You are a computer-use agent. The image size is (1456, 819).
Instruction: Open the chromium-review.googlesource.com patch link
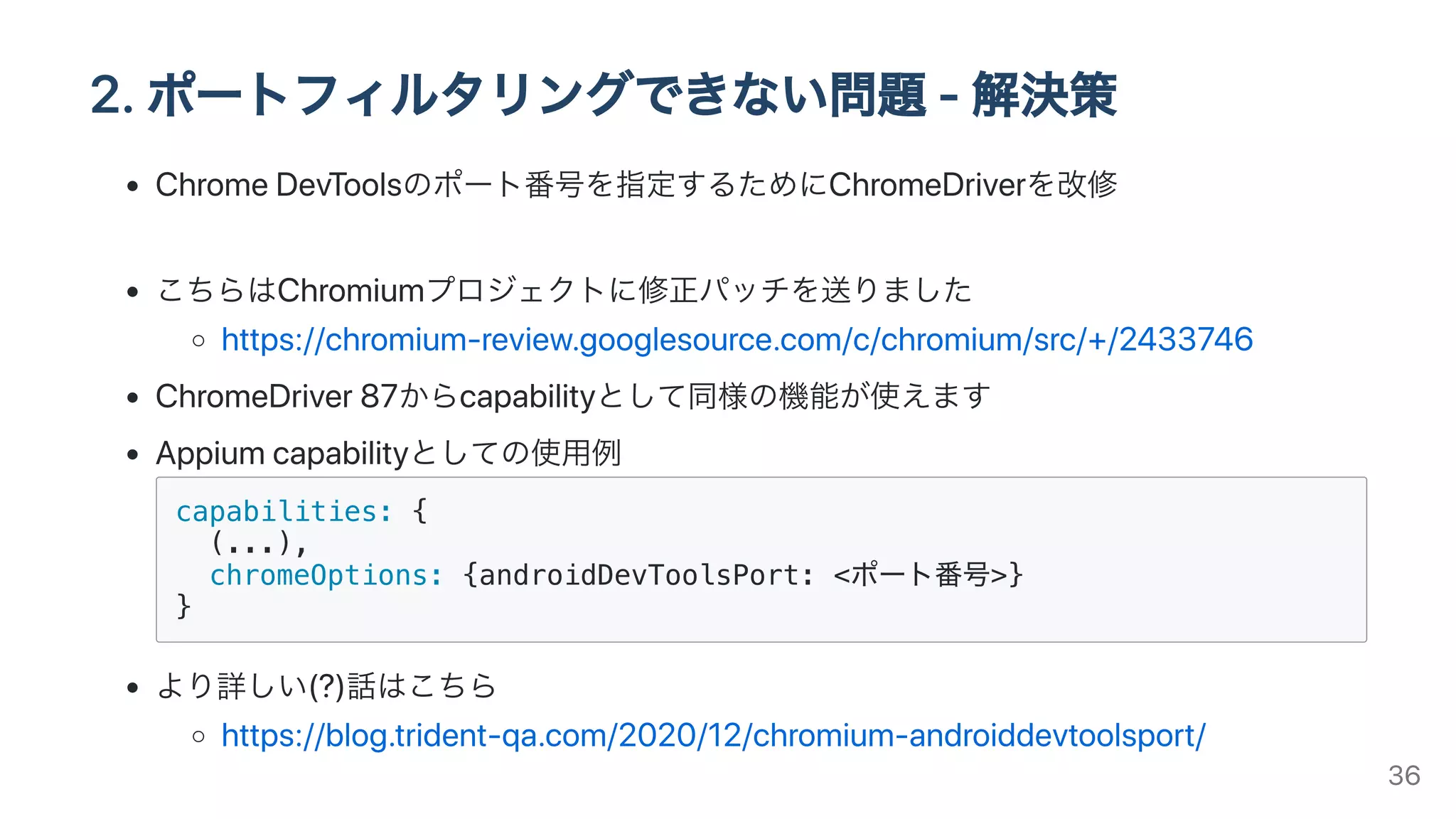[737, 340]
